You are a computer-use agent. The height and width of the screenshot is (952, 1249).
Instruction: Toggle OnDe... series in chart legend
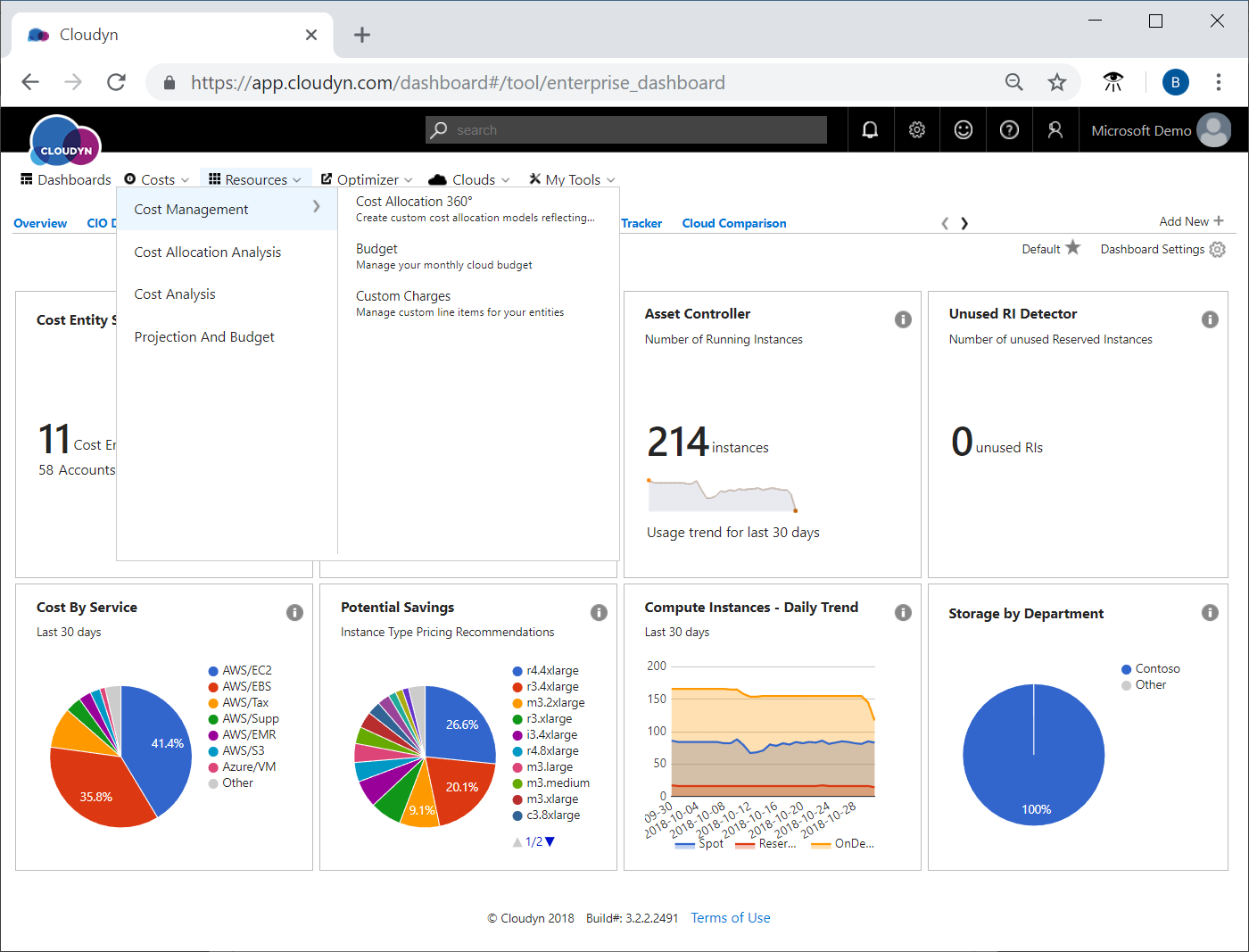click(x=843, y=844)
